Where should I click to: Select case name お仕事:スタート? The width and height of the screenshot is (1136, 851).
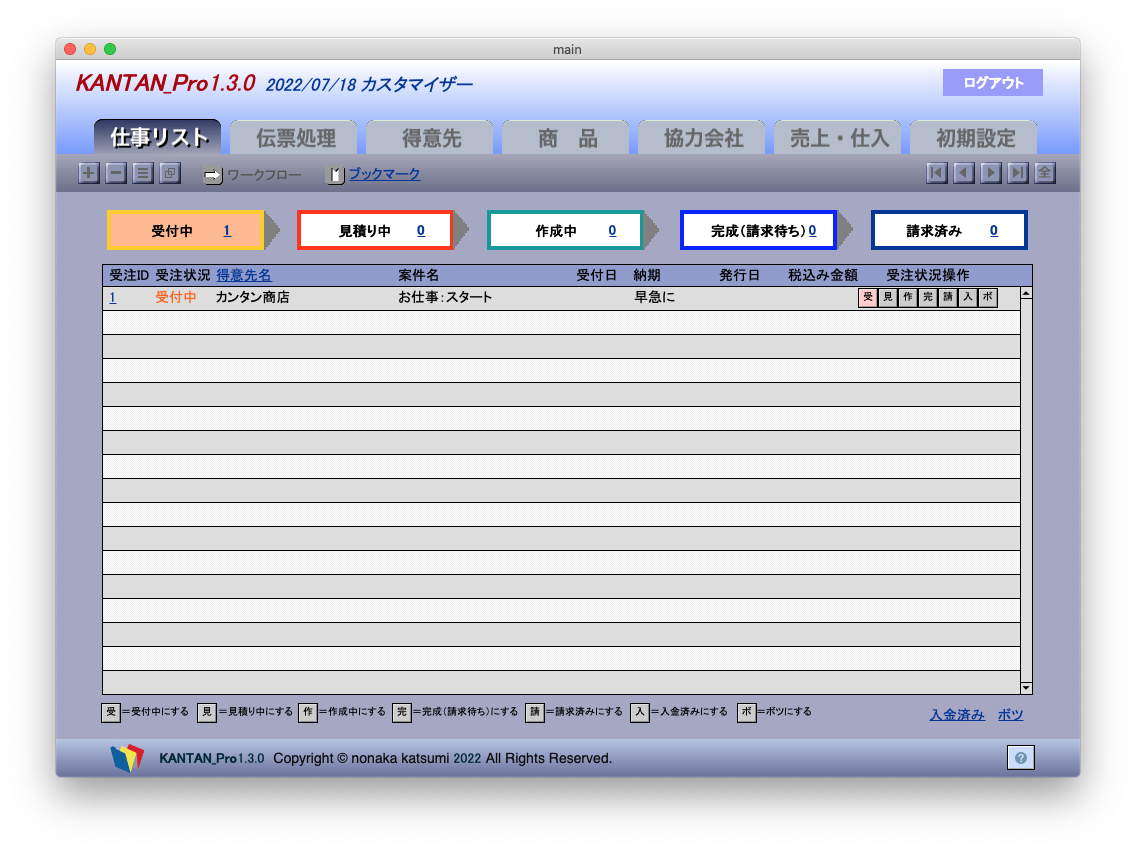[x=445, y=298]
